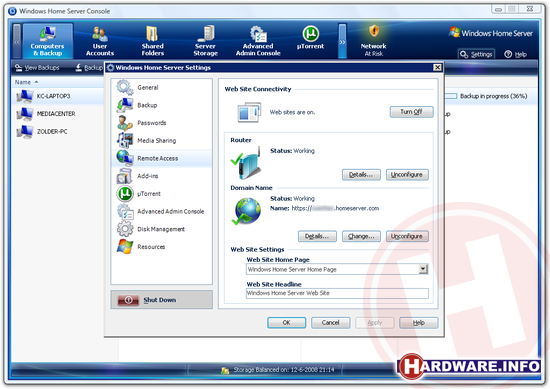Open the Settings menu in top bar
The height and width of the screenshot is (389, 550).
coord(476,54)
